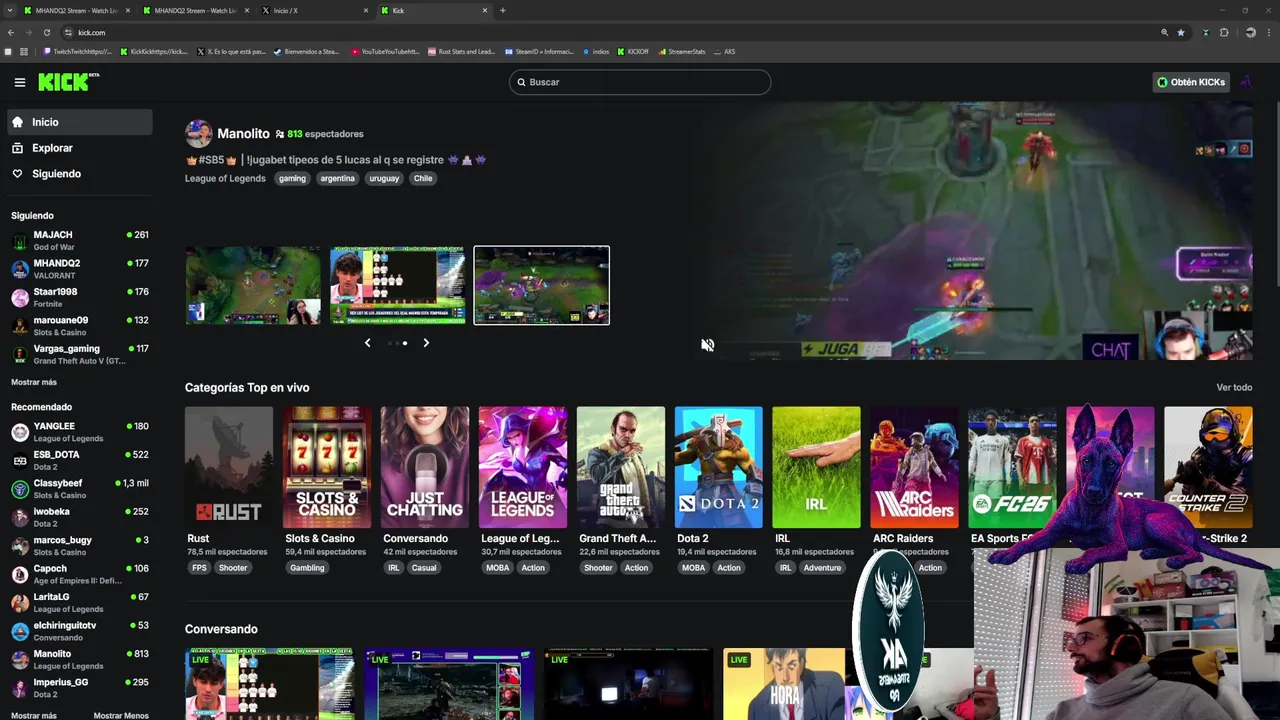Click Ver todo for top categories
This screenshot has height=720, width=1280.
click(x=1234, y=387)
